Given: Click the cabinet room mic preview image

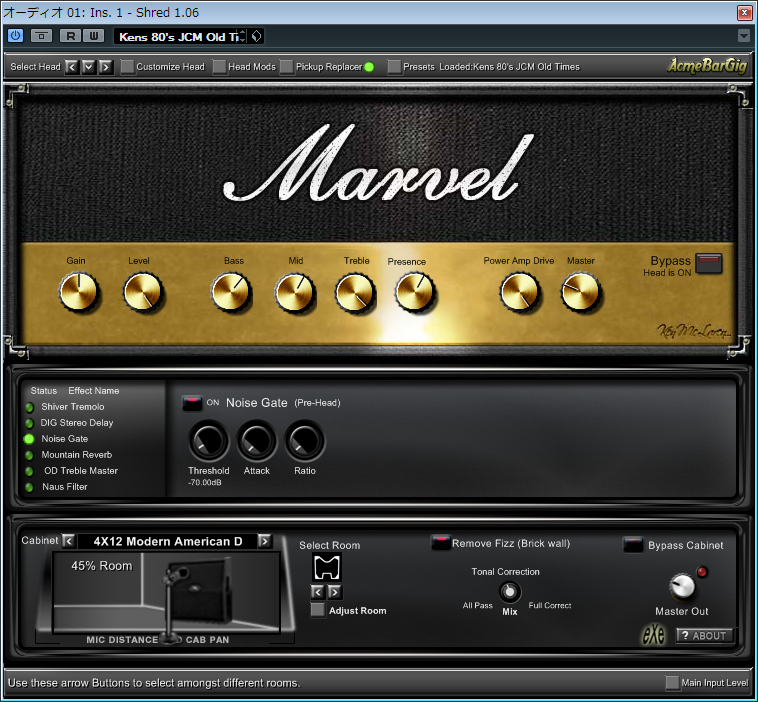Looking at the screenshot, I should coord(166,592).
